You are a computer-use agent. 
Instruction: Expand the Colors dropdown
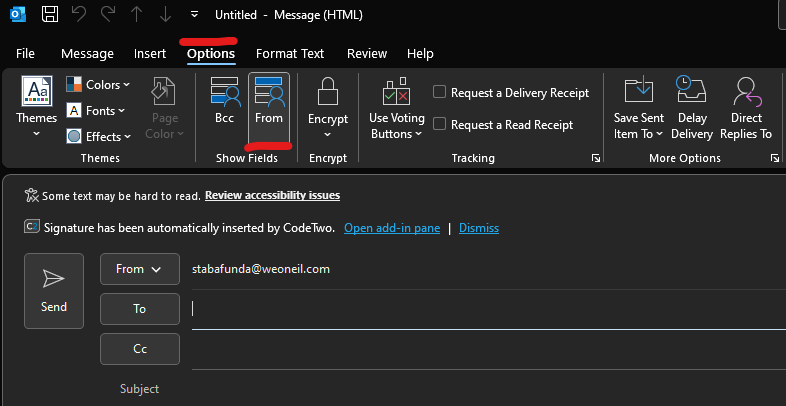click(98, 85)
